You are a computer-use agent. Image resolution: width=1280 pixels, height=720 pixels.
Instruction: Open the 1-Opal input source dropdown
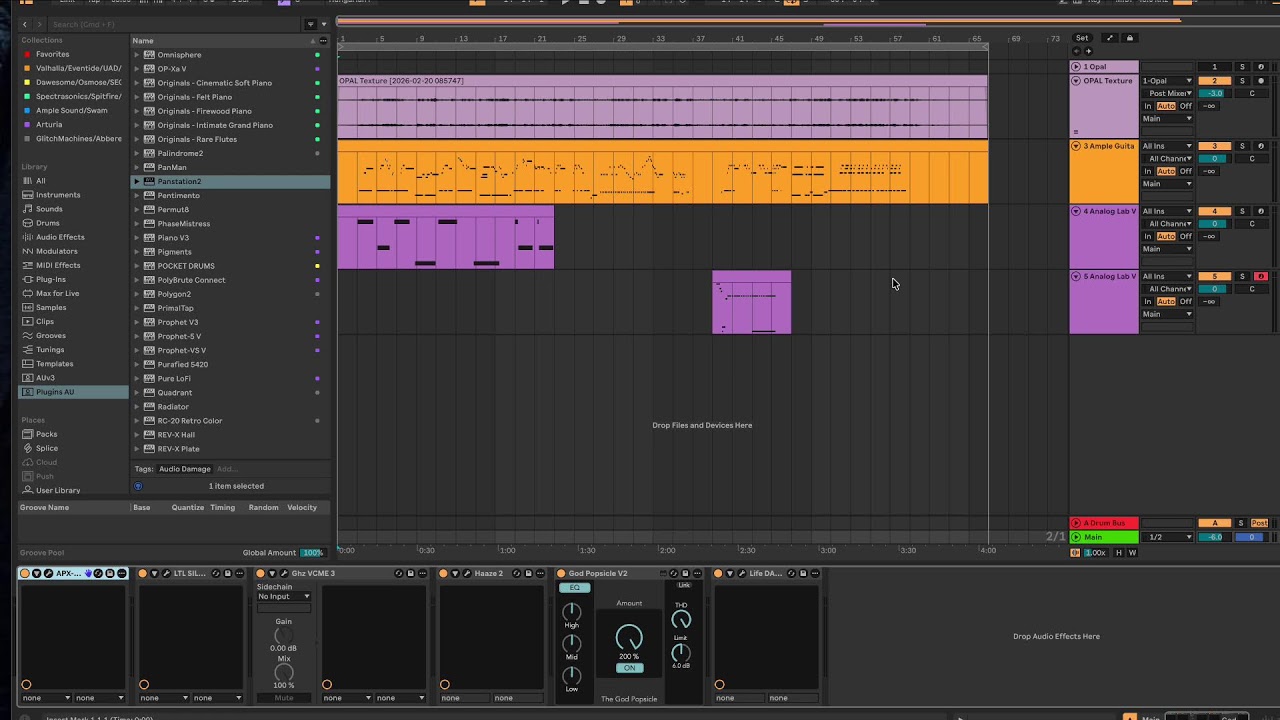coord(1168,81)
